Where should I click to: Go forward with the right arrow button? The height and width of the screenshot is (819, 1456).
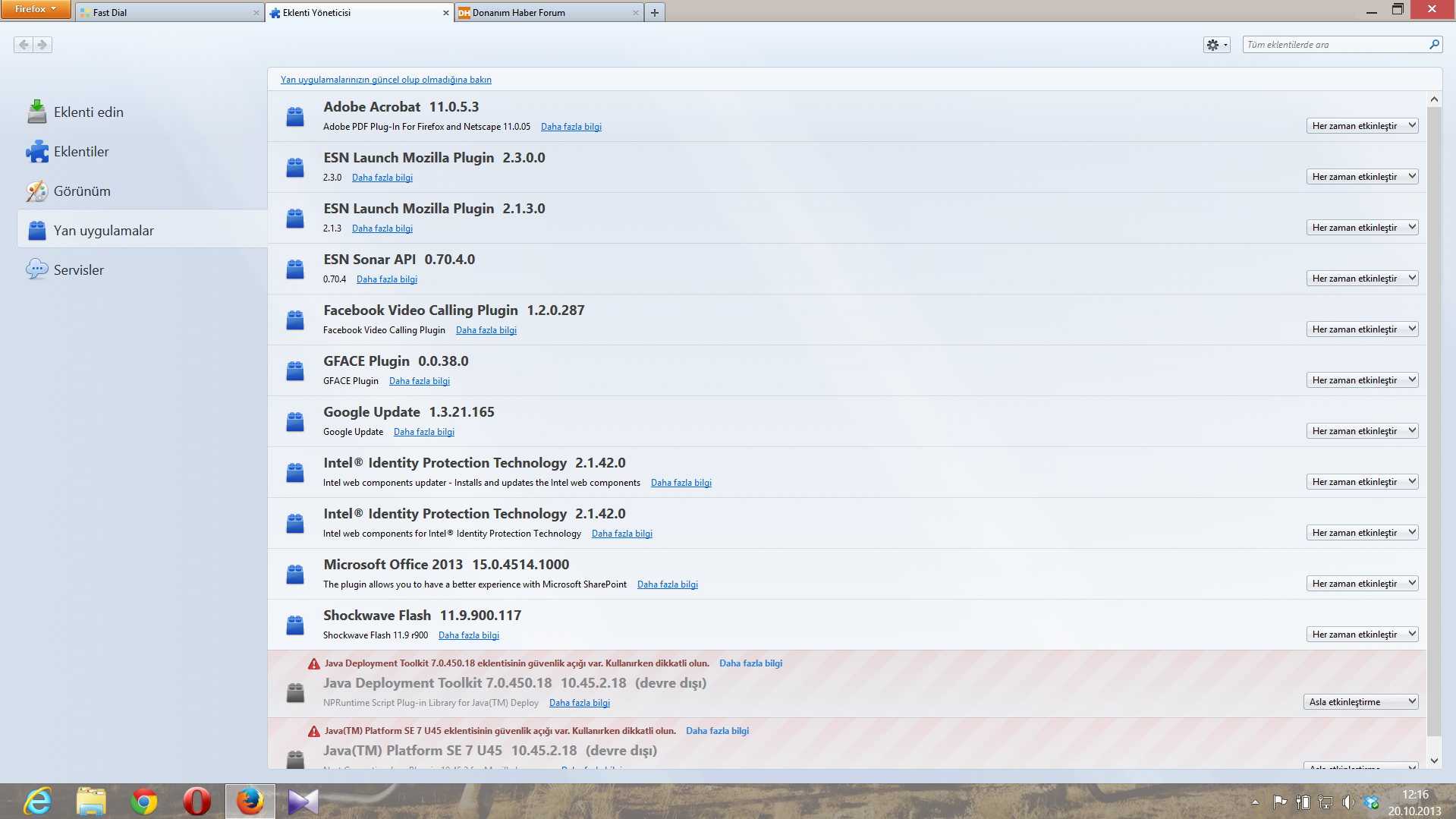pos(42,45)
